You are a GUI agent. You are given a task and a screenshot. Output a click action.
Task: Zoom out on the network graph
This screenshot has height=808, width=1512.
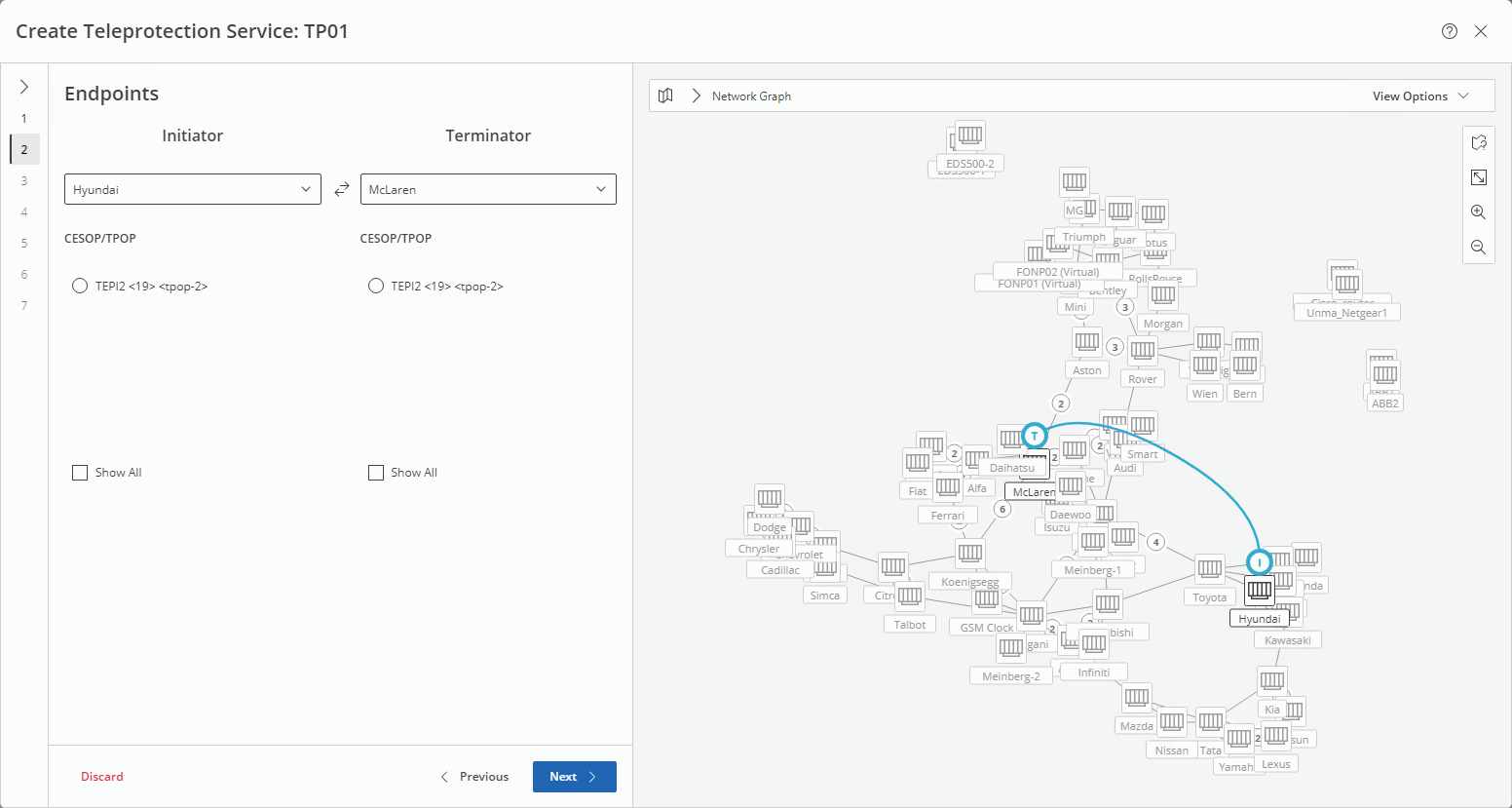[x=1478, y=248]
